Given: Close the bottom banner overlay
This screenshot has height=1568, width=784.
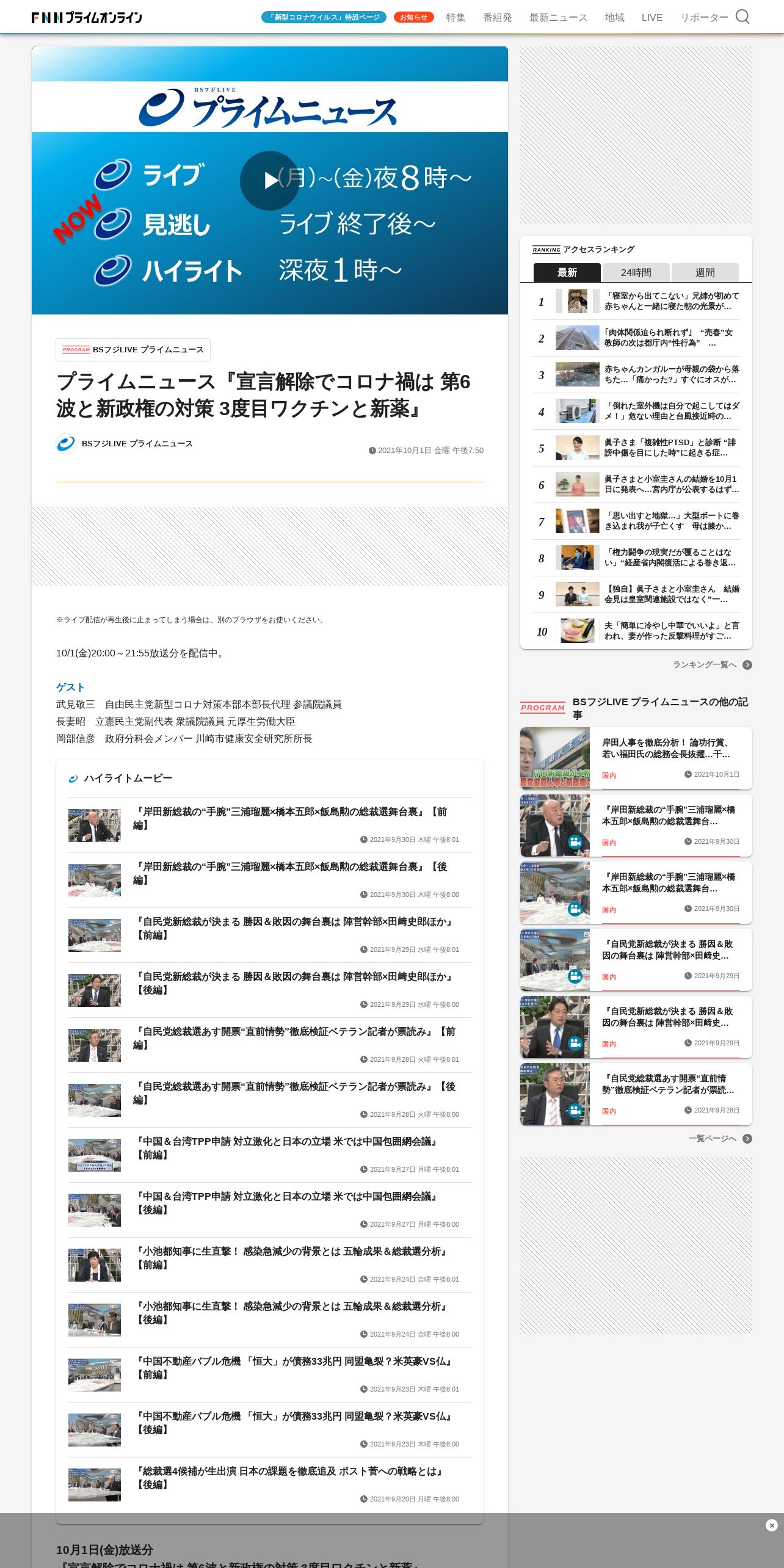Looking at the screenshot, I should coord(772,1525).
